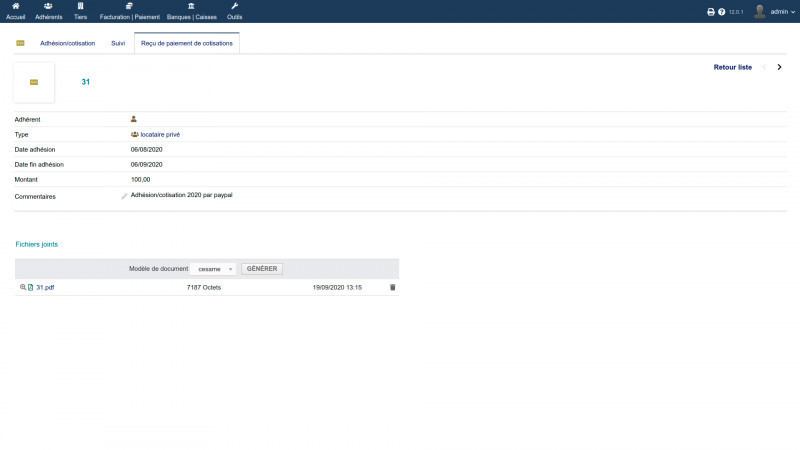Switch to the Suivi tab
The height and width of the screenshot is (450, 800).
118,43
